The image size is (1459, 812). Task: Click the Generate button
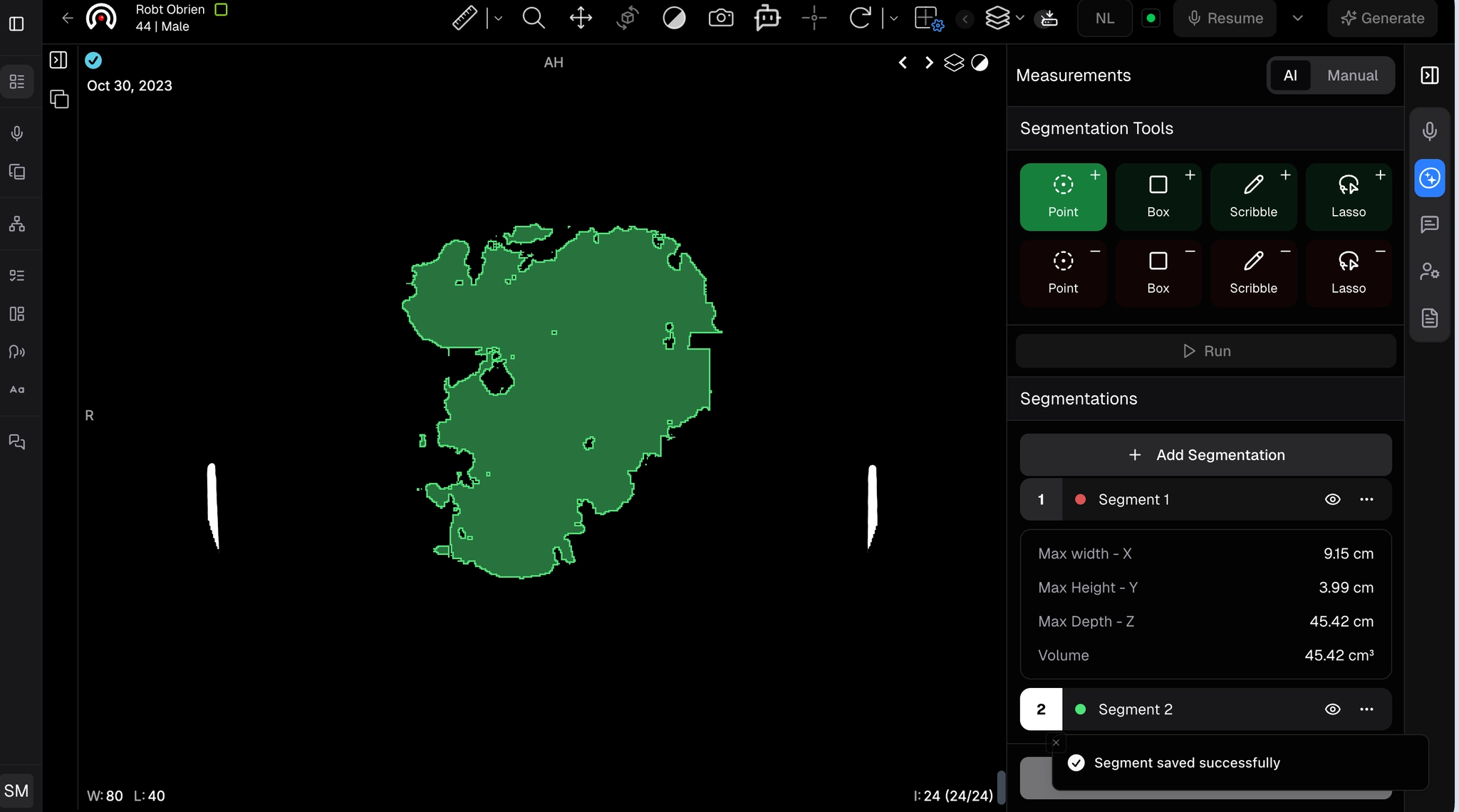point(1382,19)
